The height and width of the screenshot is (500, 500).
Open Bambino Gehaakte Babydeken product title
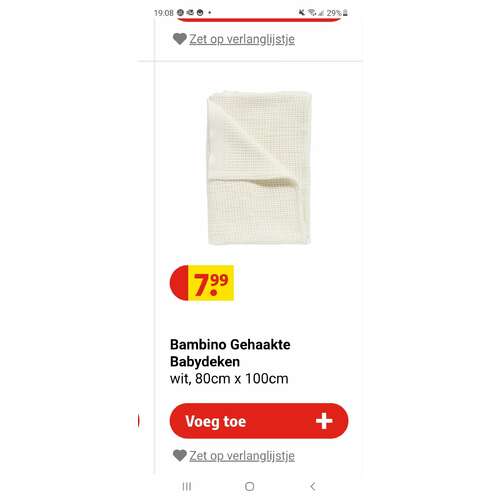[x=230, y=353]
